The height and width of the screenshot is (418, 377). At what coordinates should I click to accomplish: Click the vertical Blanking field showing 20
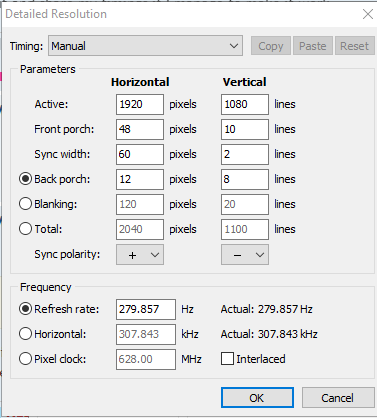click(x=245, y=204)
